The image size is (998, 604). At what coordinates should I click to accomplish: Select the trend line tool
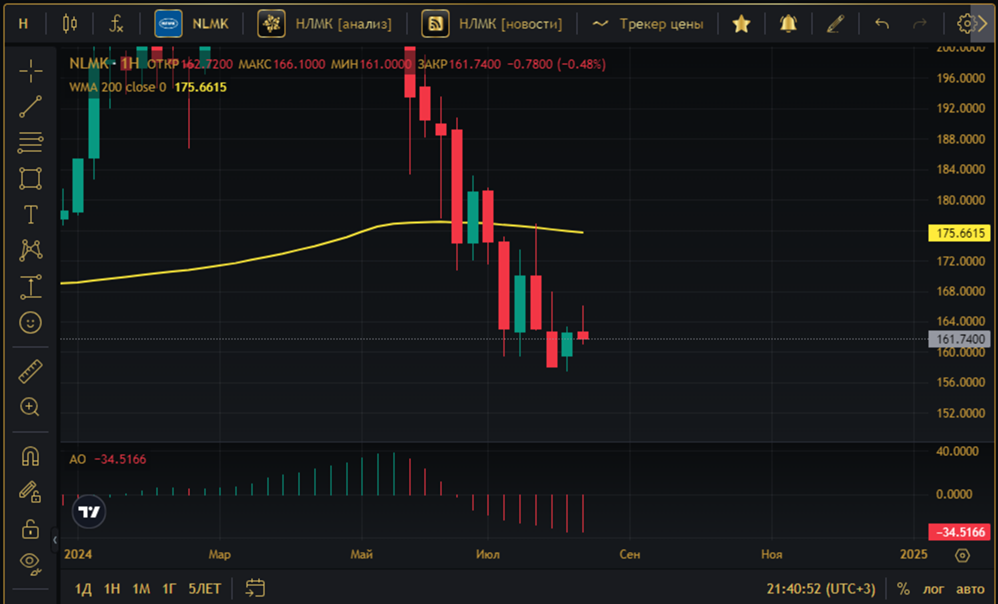[x=31, y=106]
